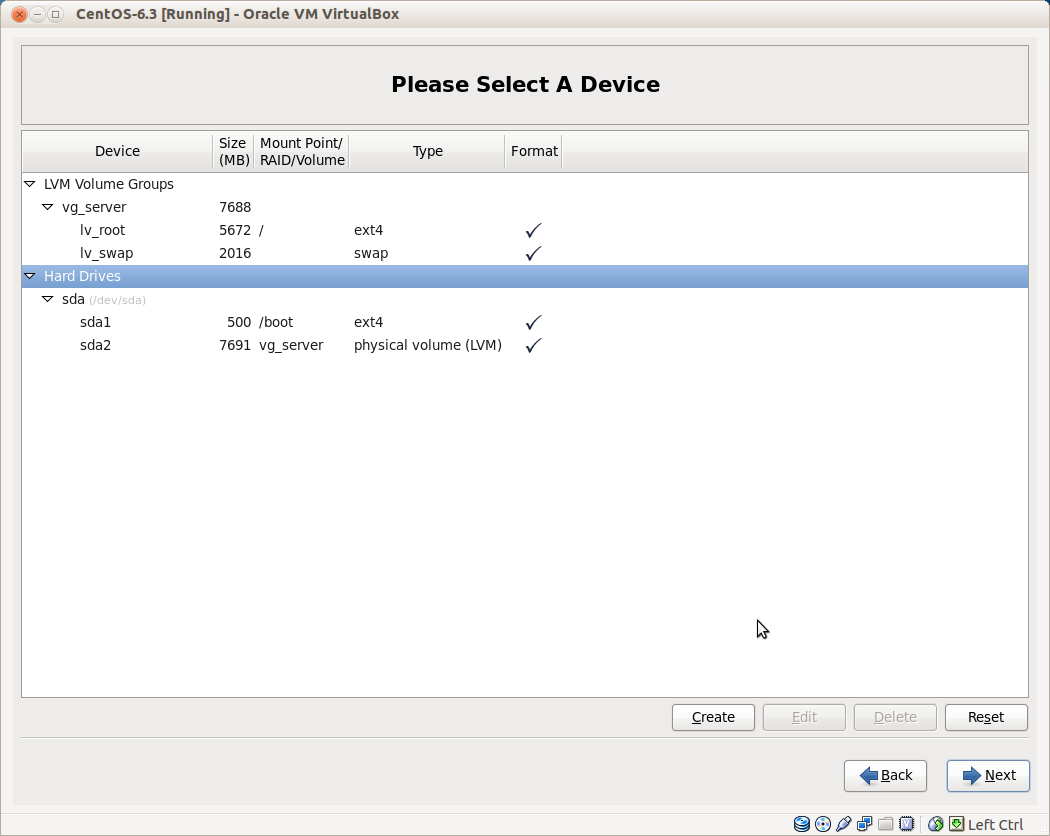The width and height of the screenshot is (1050, 836).
Task: Click the Left Ctrl host key label
Action: [x=995, y=825]
